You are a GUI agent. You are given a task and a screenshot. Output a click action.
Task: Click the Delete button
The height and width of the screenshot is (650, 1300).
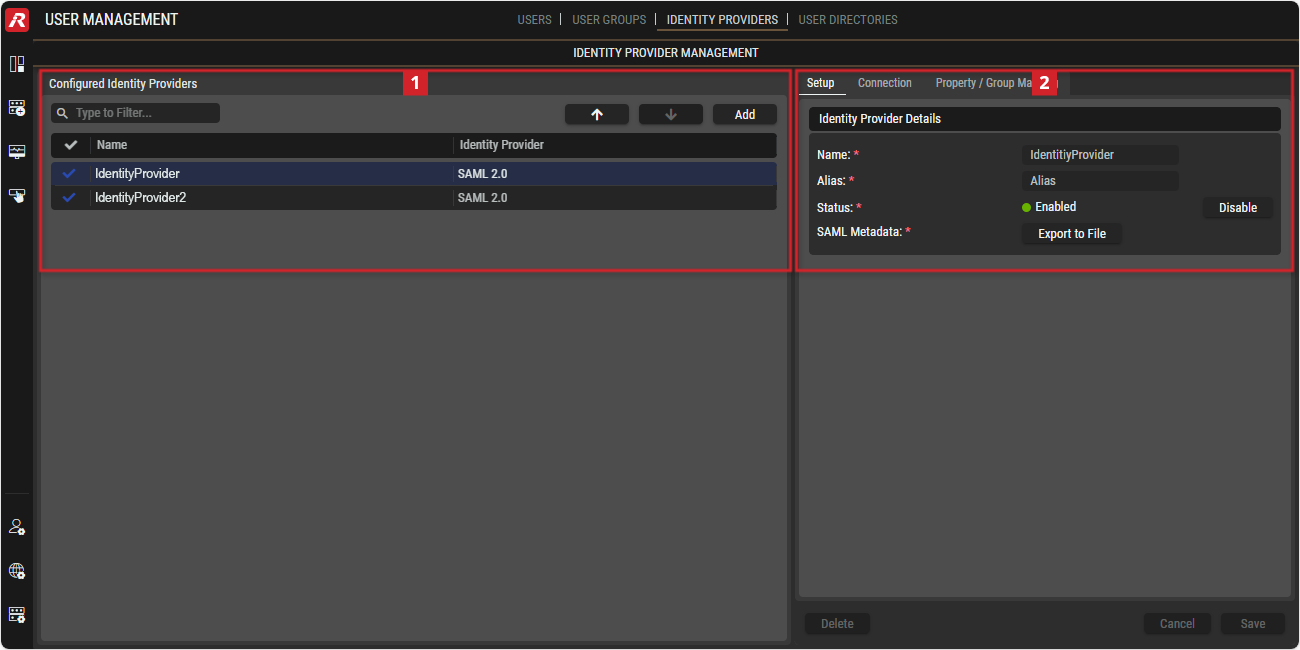837,624
